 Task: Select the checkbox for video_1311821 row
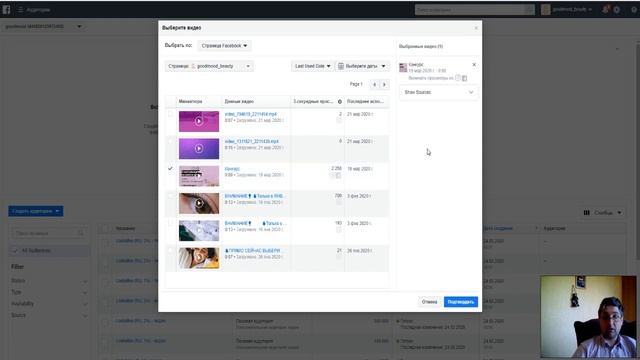coord(170,141)
